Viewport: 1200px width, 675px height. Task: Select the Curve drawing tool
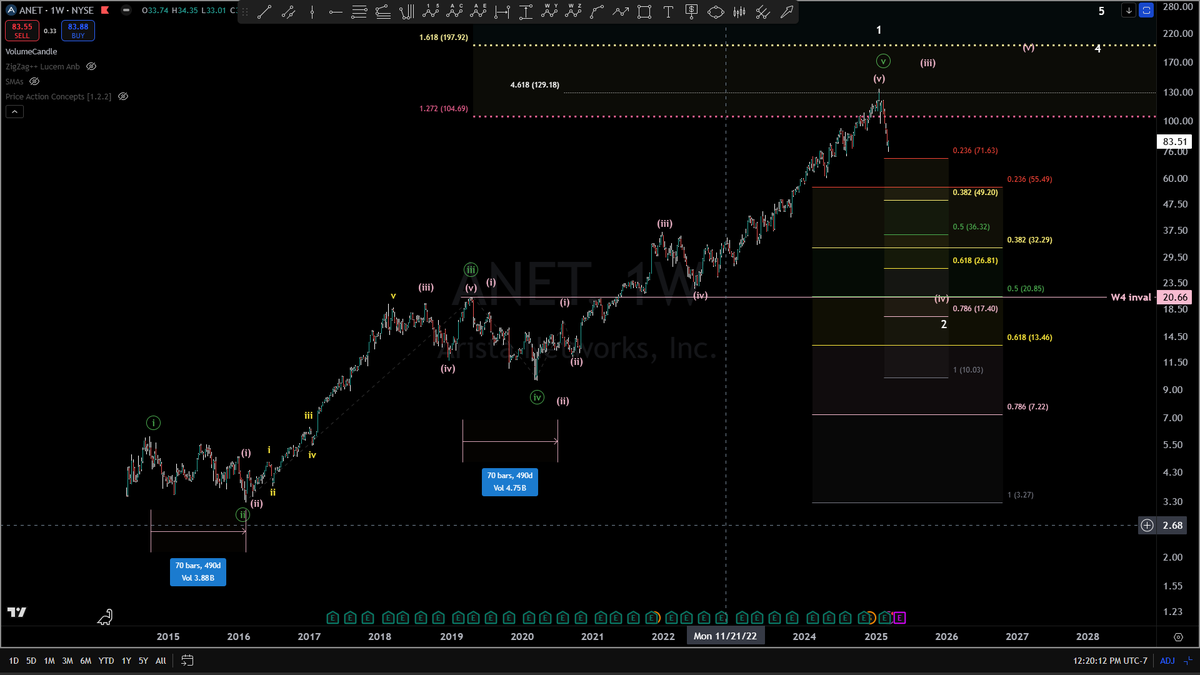pos(597,12)
